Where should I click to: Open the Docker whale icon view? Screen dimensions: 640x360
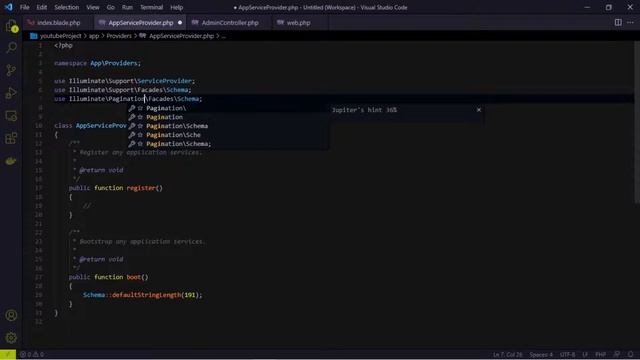[11, 161]
